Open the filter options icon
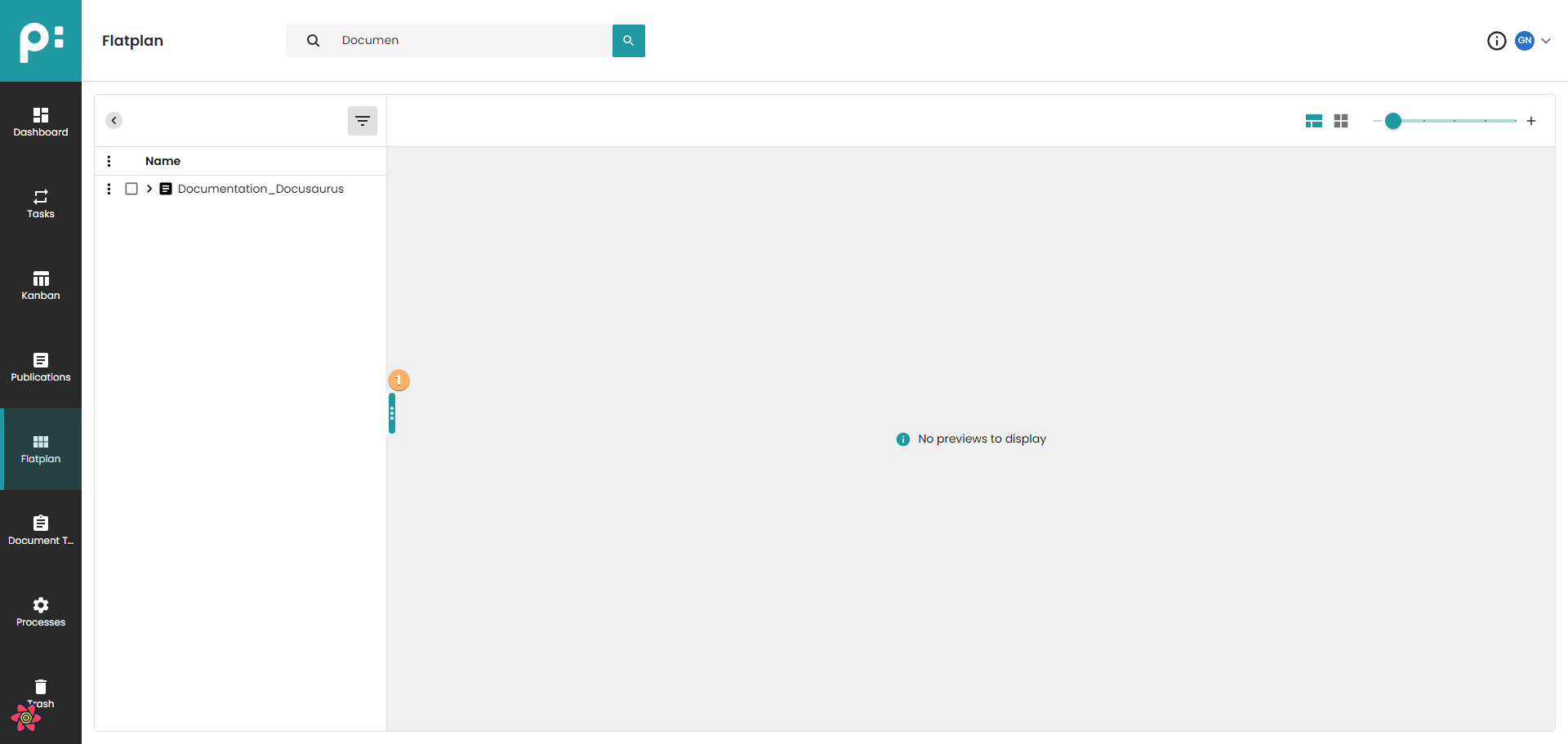This screenshot has width=1568, height=744. [x=363, y=121]
